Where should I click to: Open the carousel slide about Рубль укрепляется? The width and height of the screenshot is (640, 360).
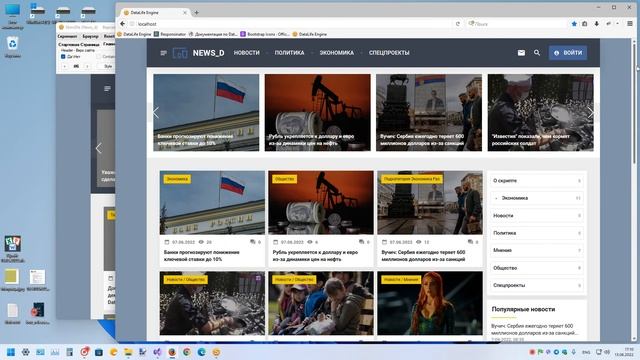[x=318, y=112]
